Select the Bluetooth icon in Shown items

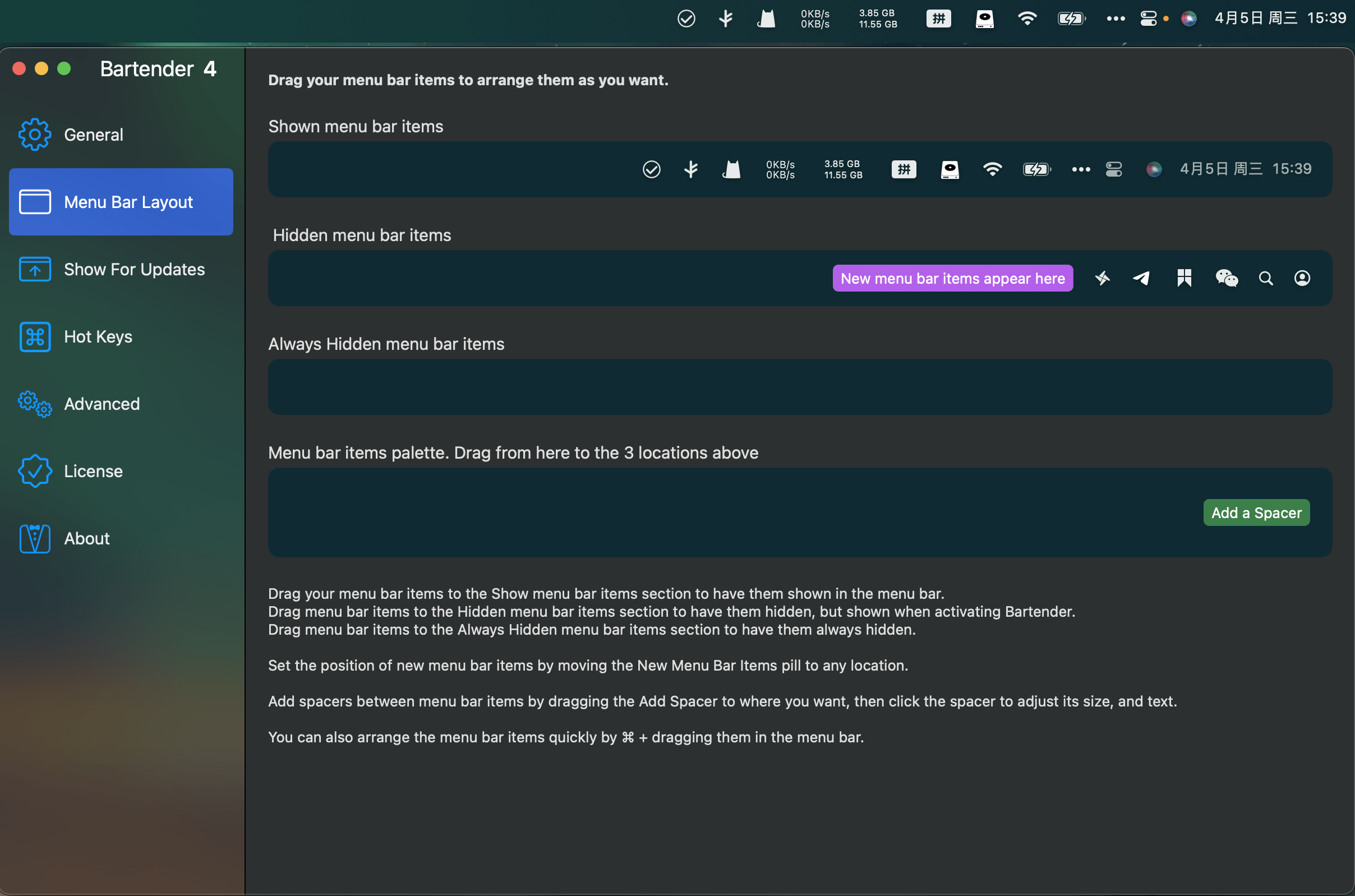(x=691, y=169)
